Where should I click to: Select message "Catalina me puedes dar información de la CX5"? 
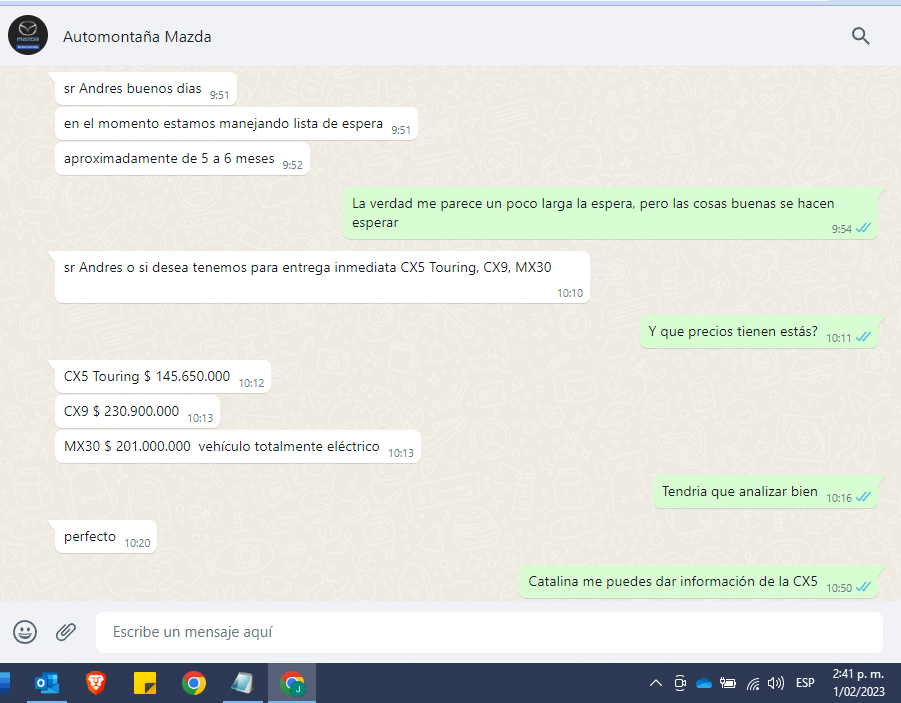698,582
